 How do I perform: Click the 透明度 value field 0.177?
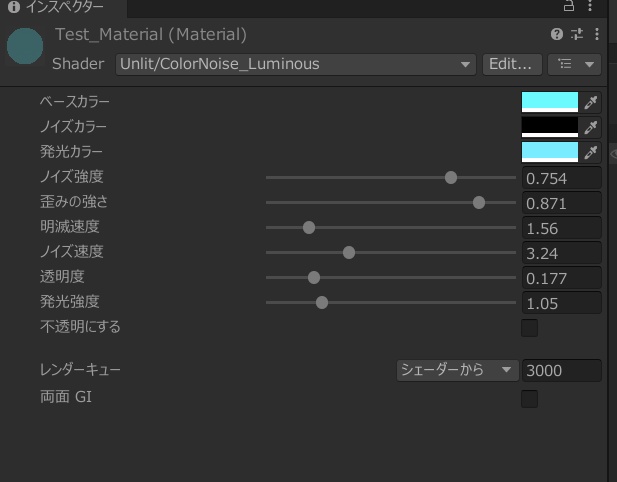click(x=562, y=278)
